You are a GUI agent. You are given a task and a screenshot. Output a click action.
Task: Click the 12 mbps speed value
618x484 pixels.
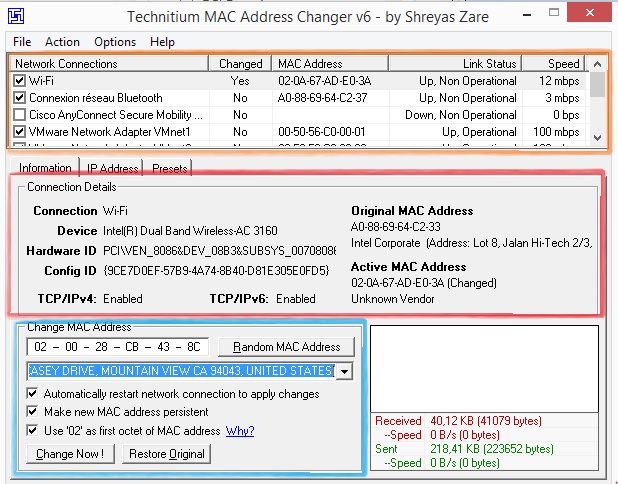(x=559, y=81)
